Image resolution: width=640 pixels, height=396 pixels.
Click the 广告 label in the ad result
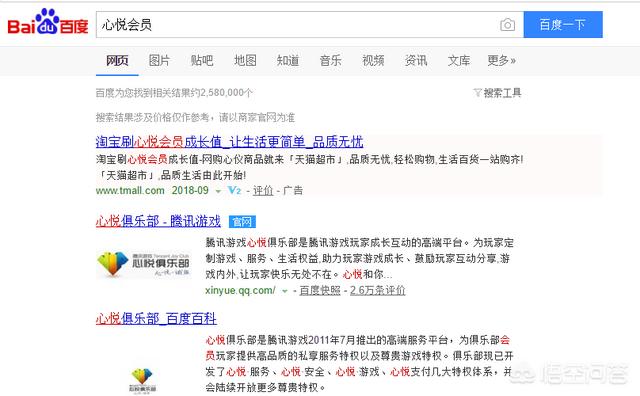click(293, 190)
